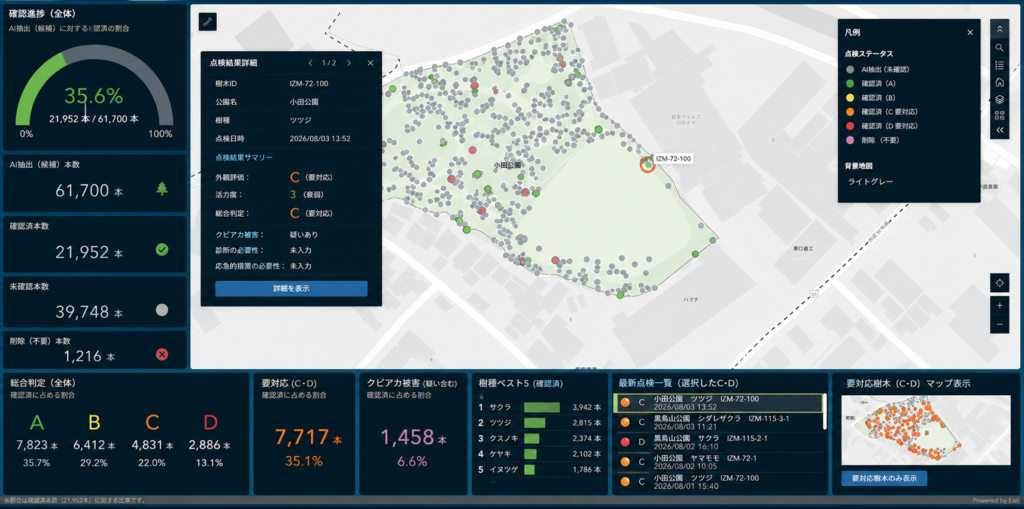Click the 詳細を表示 button

tap(291, 289)
